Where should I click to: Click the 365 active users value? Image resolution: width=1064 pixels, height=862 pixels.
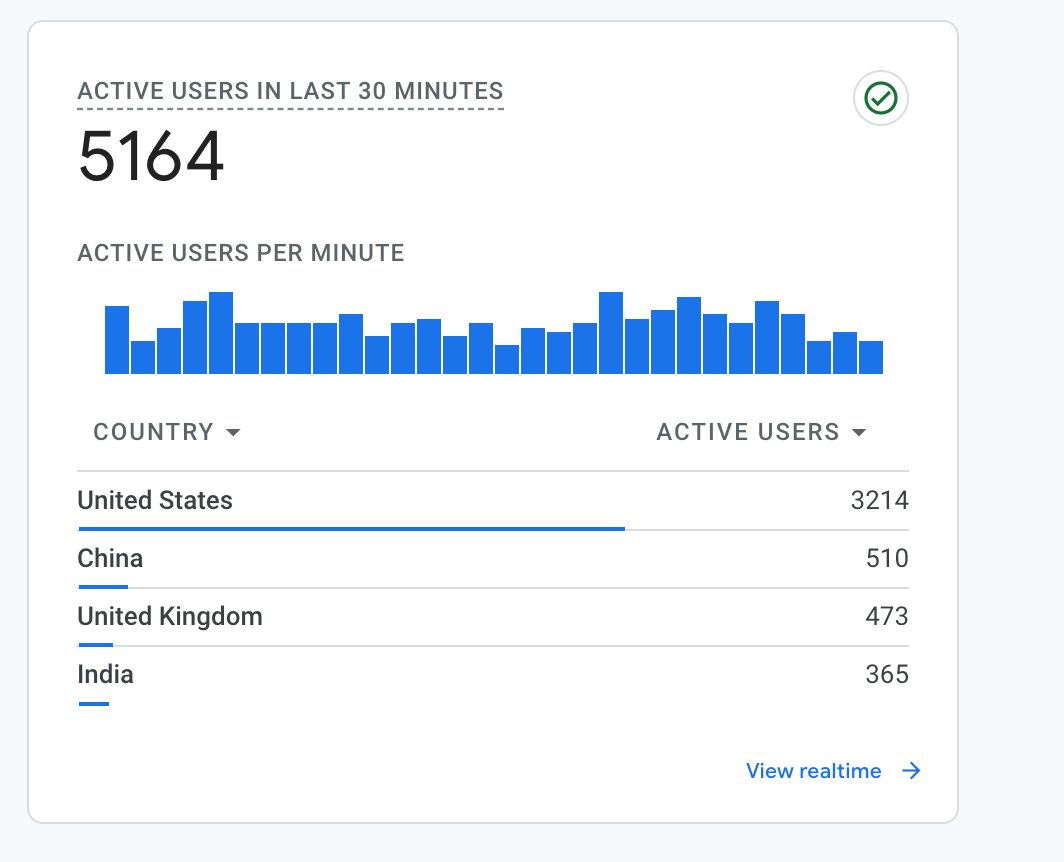click(x=887, y=674)
